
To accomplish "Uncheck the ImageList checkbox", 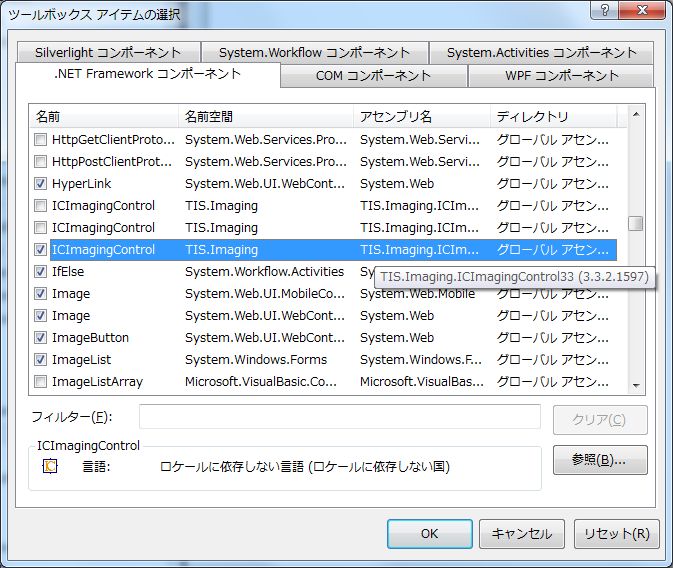I will (x=40, y=359).
